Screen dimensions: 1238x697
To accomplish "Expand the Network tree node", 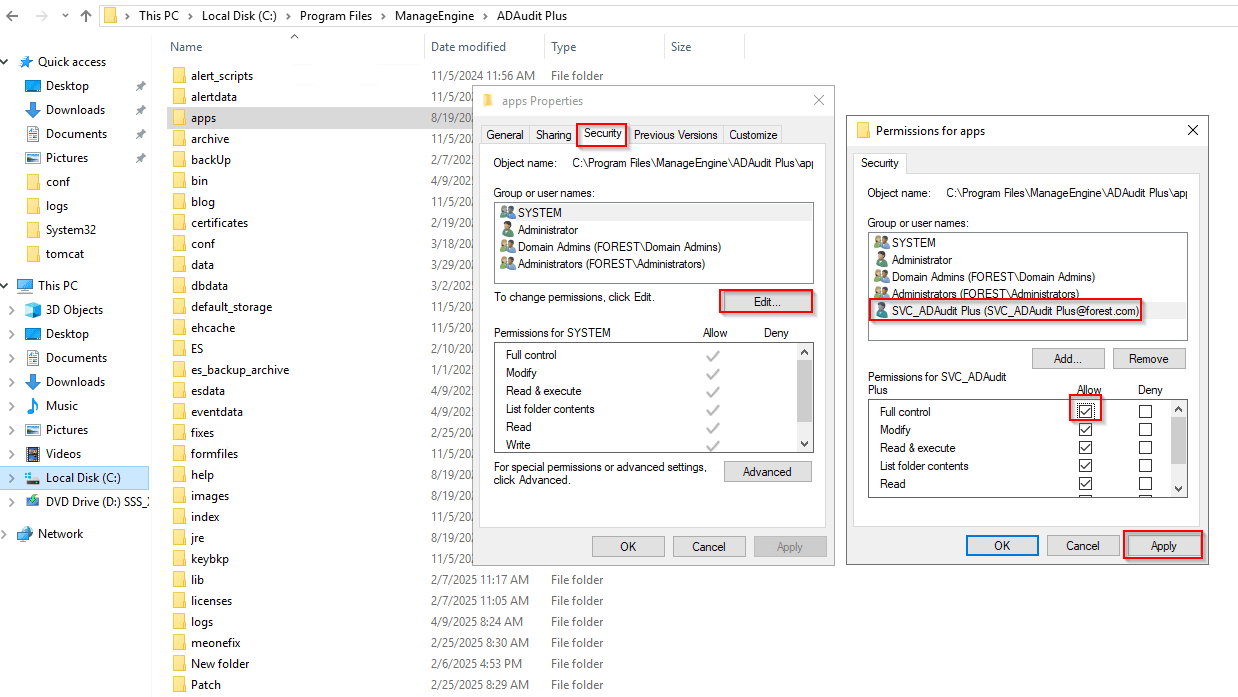I will point(6,534).
